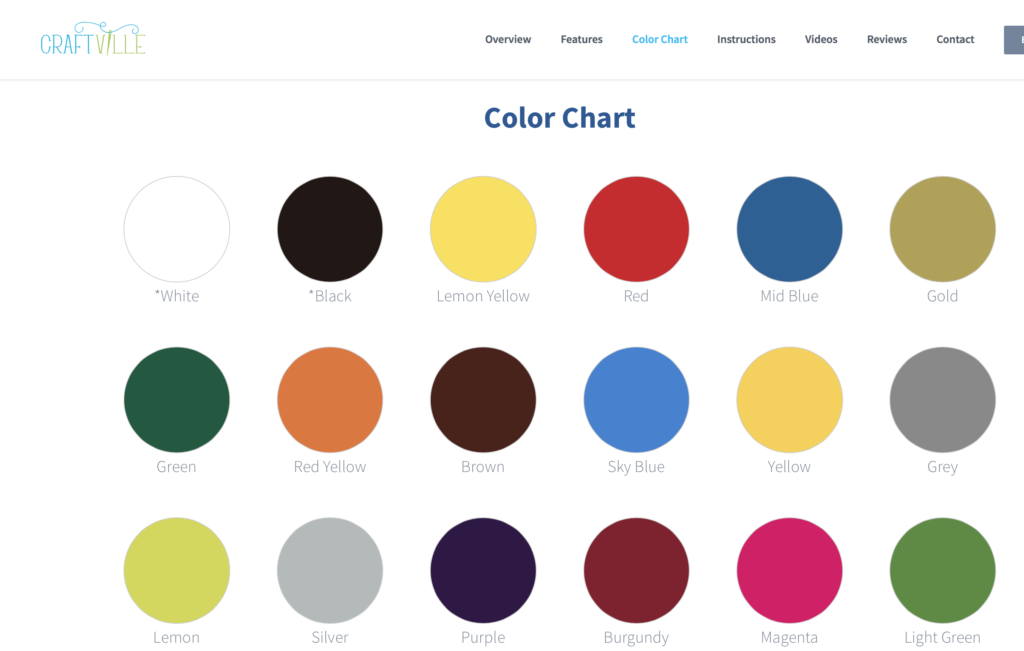1024x651 pixels.
Task: Click the "Purple" label text
Action: pos(483,638)
